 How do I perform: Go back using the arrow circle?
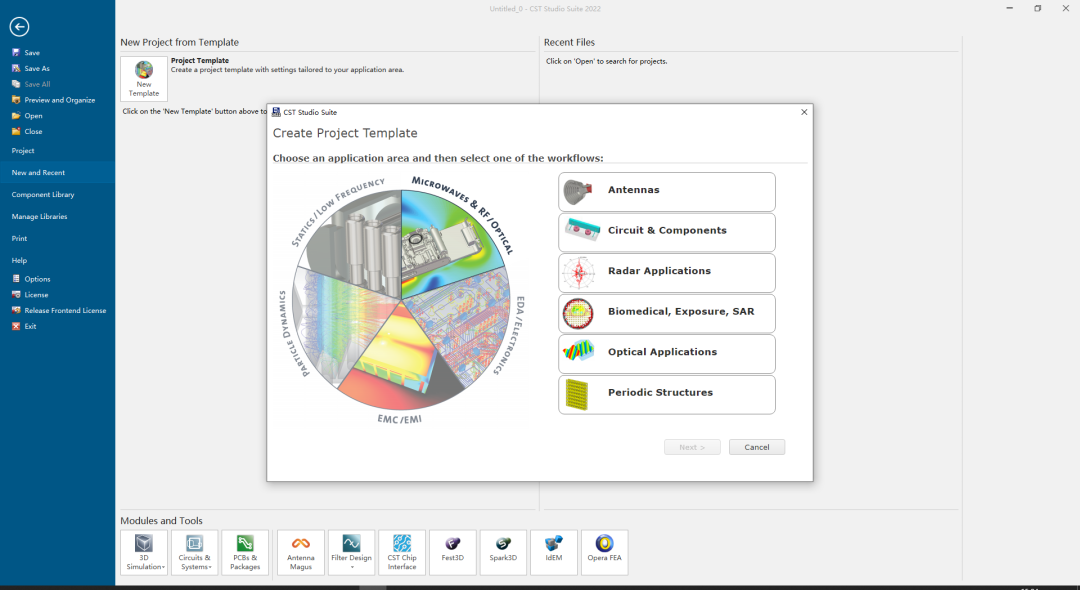click(19, 27)
